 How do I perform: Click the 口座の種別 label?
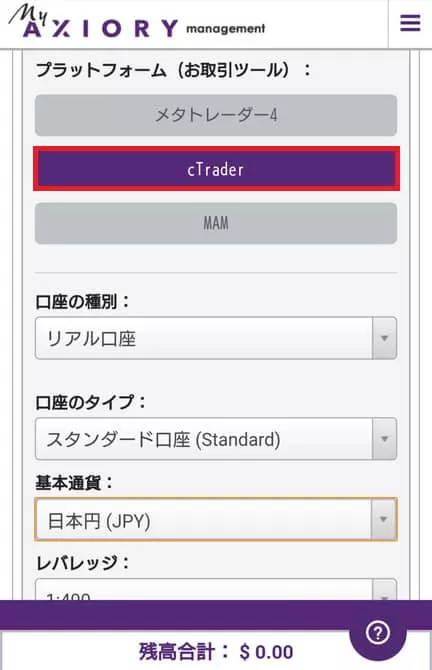point(82,302)
